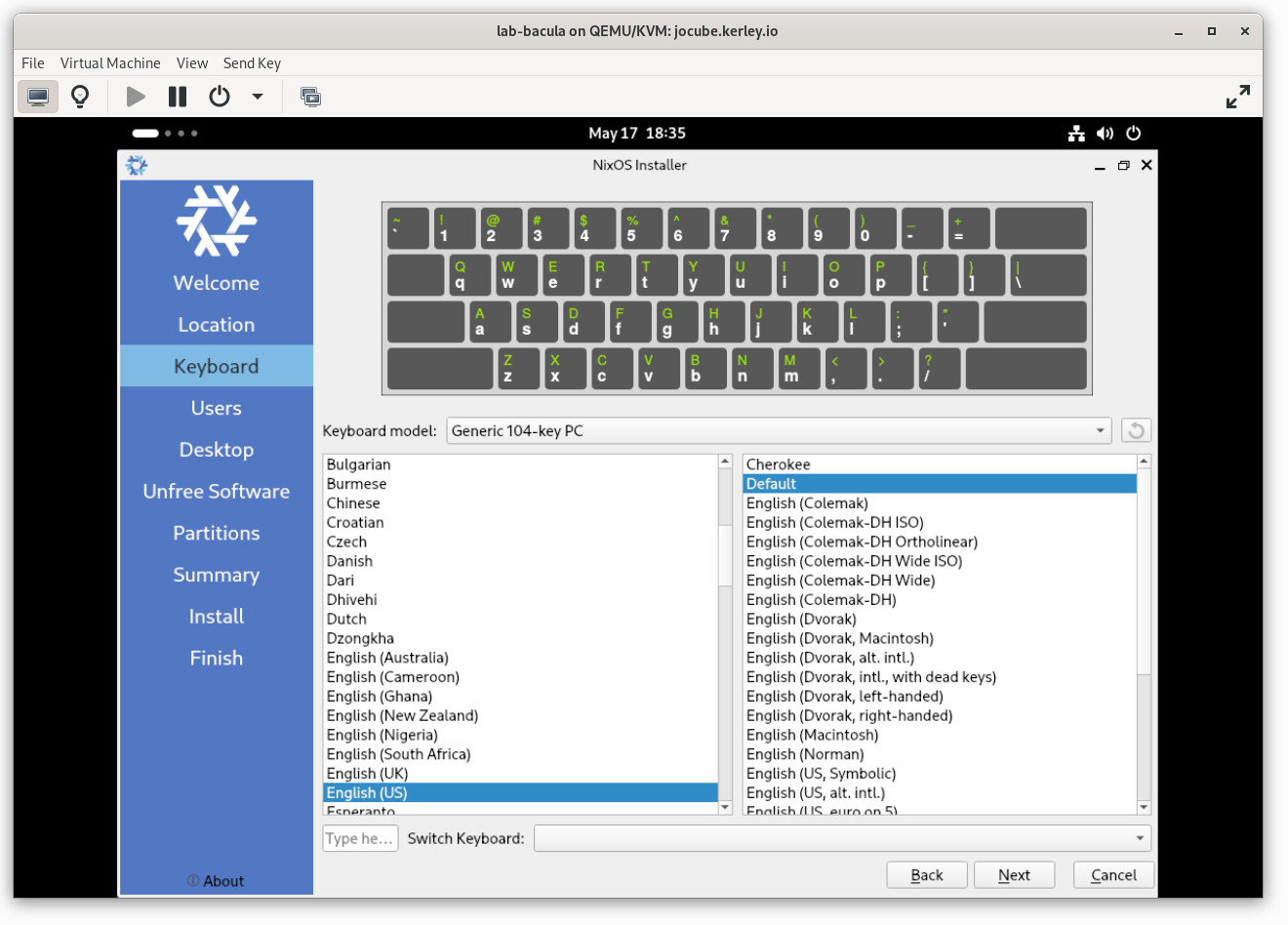Open the Keyboard model dropdown

point(779,430)
